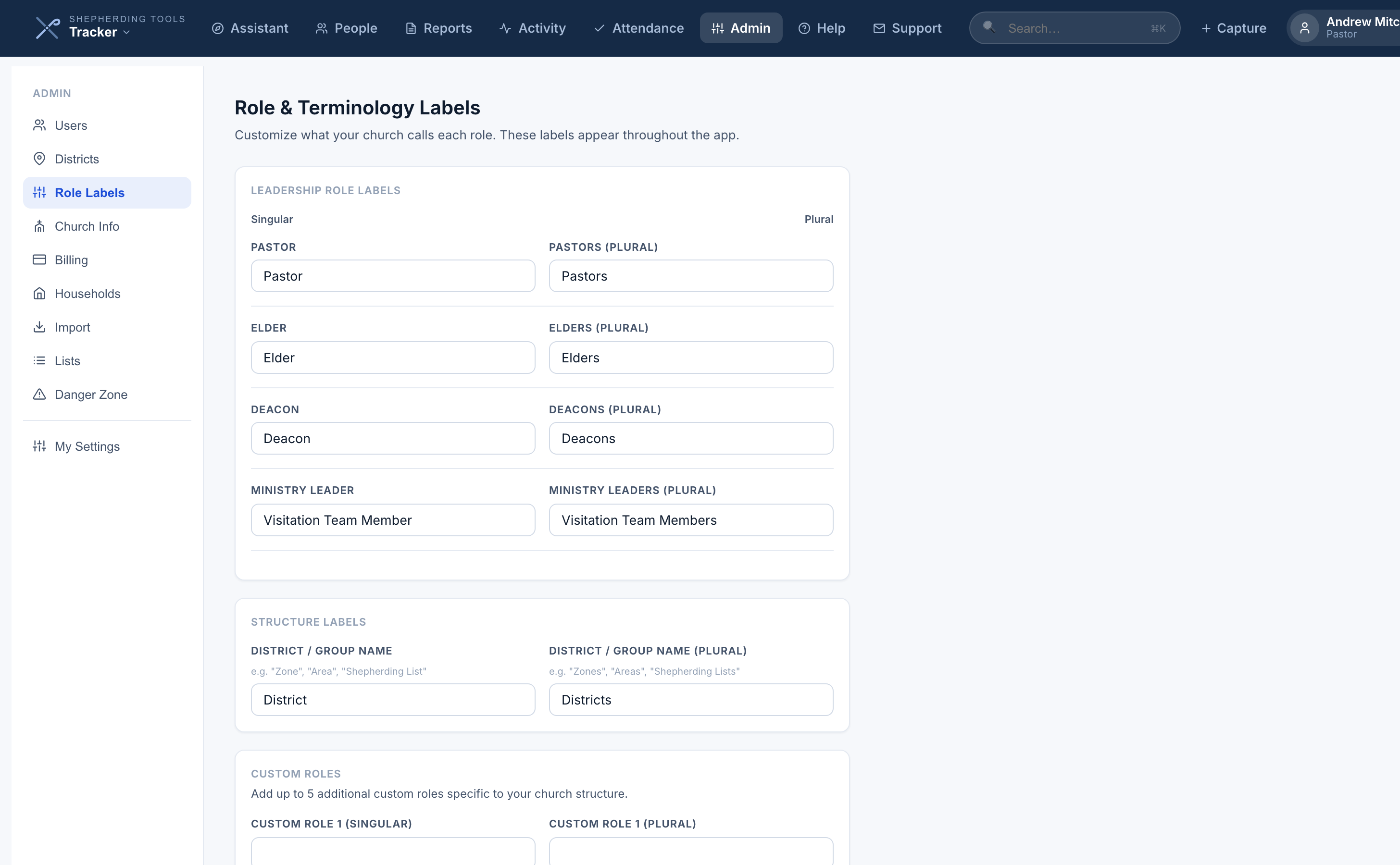
Task: Click the magnifying glass search icon
Action: click(x=988, y=27)
